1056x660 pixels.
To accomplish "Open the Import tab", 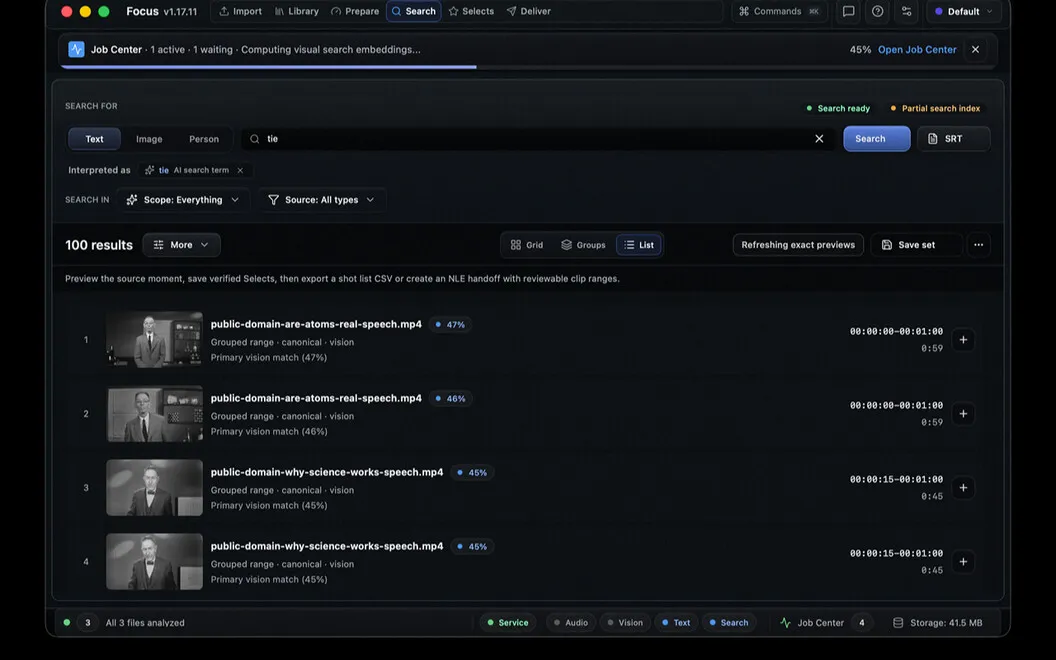I will pos(240,11).
